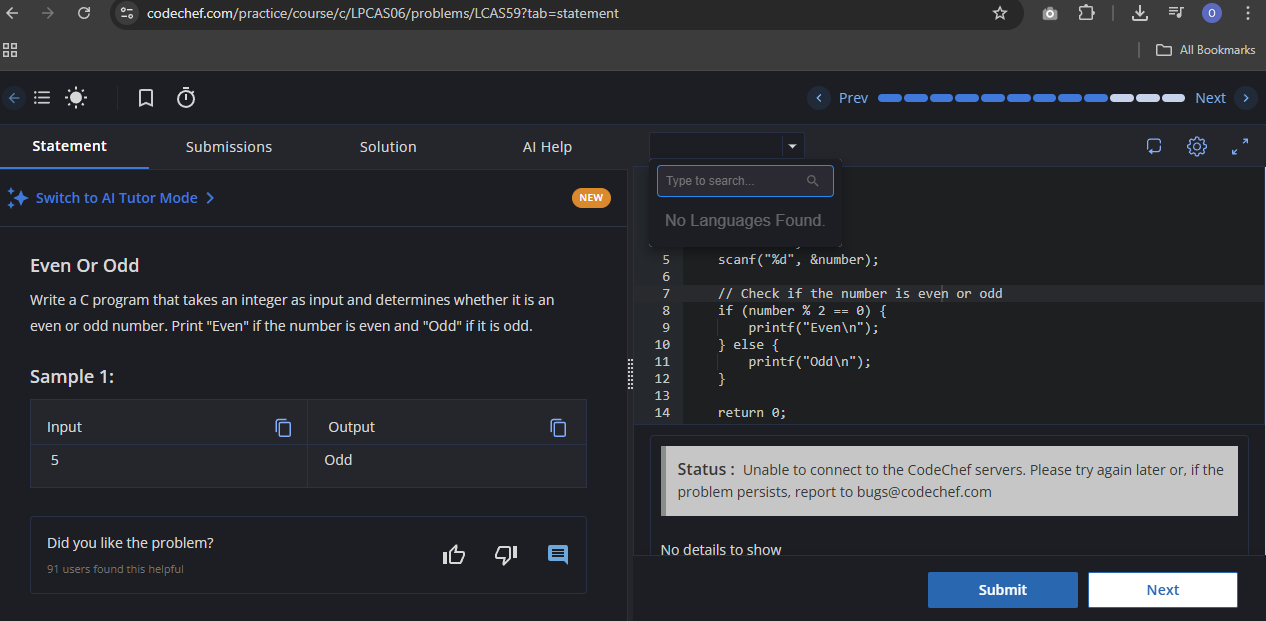Click the NEW badge
The image size is (1266, 621).
[591, 198]
